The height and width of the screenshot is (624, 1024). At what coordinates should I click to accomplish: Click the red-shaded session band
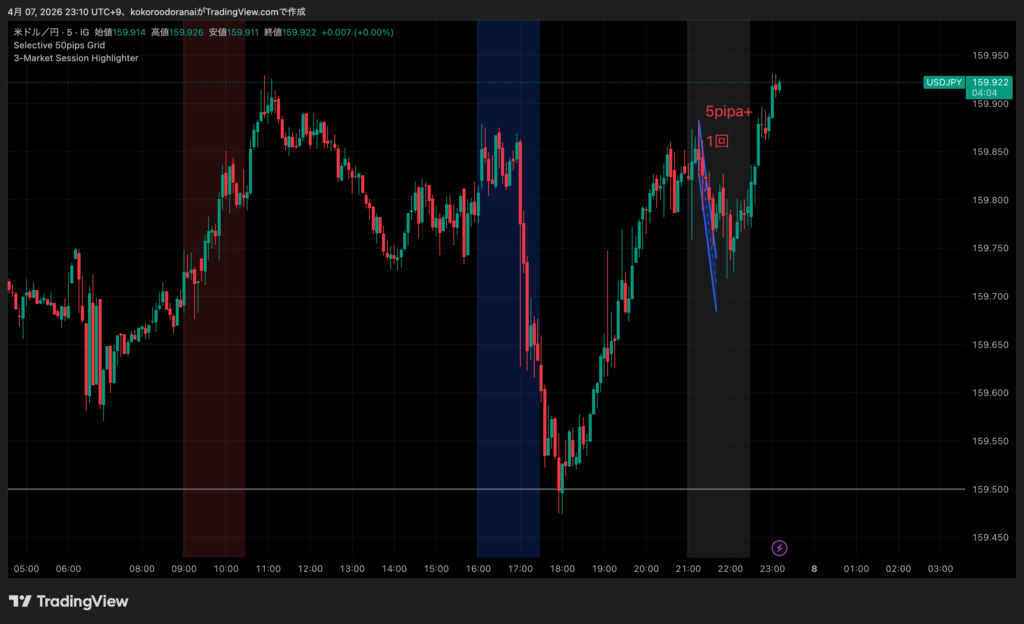[x=213, y=300]
